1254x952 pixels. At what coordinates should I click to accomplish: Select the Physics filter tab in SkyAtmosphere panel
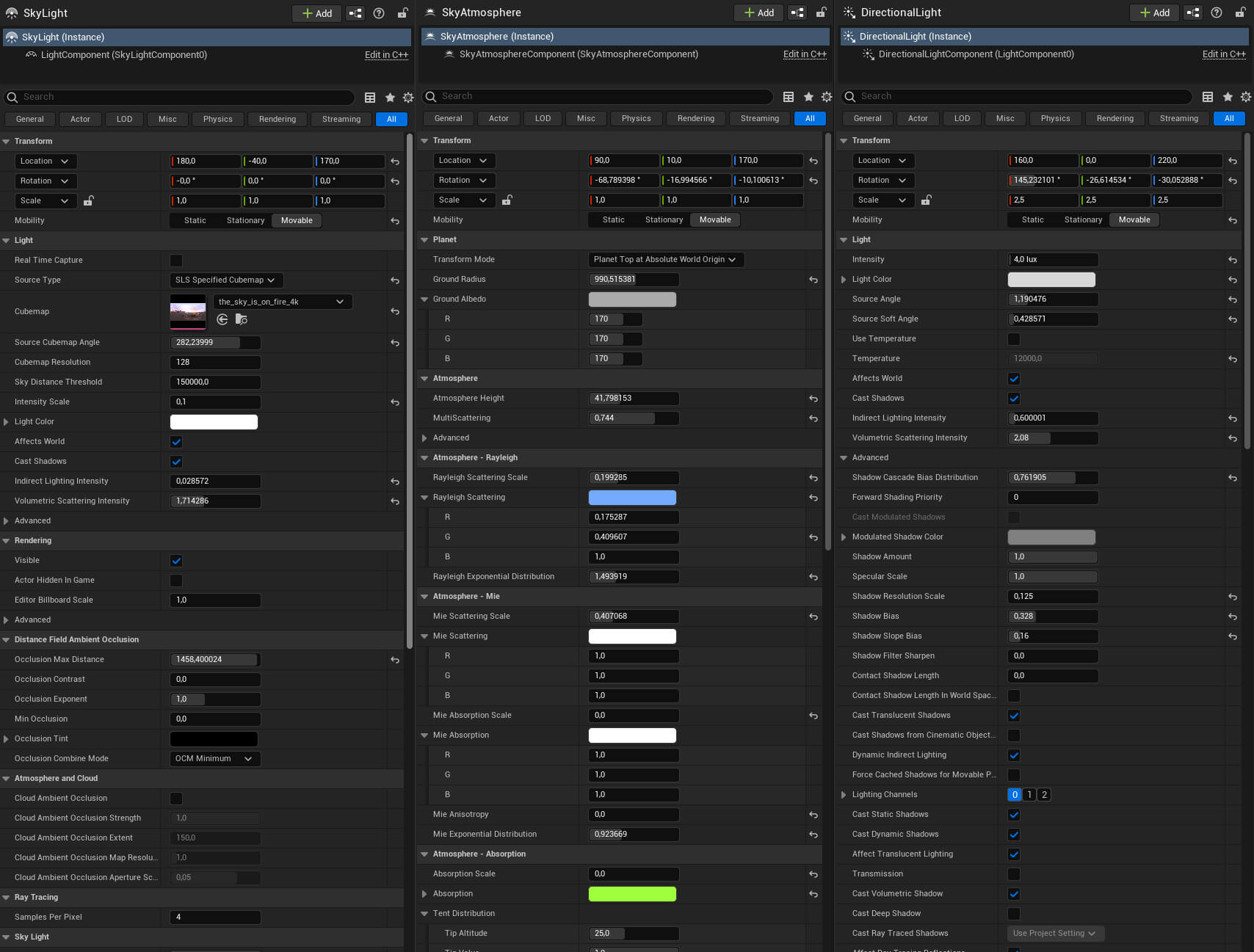(637, 118)
